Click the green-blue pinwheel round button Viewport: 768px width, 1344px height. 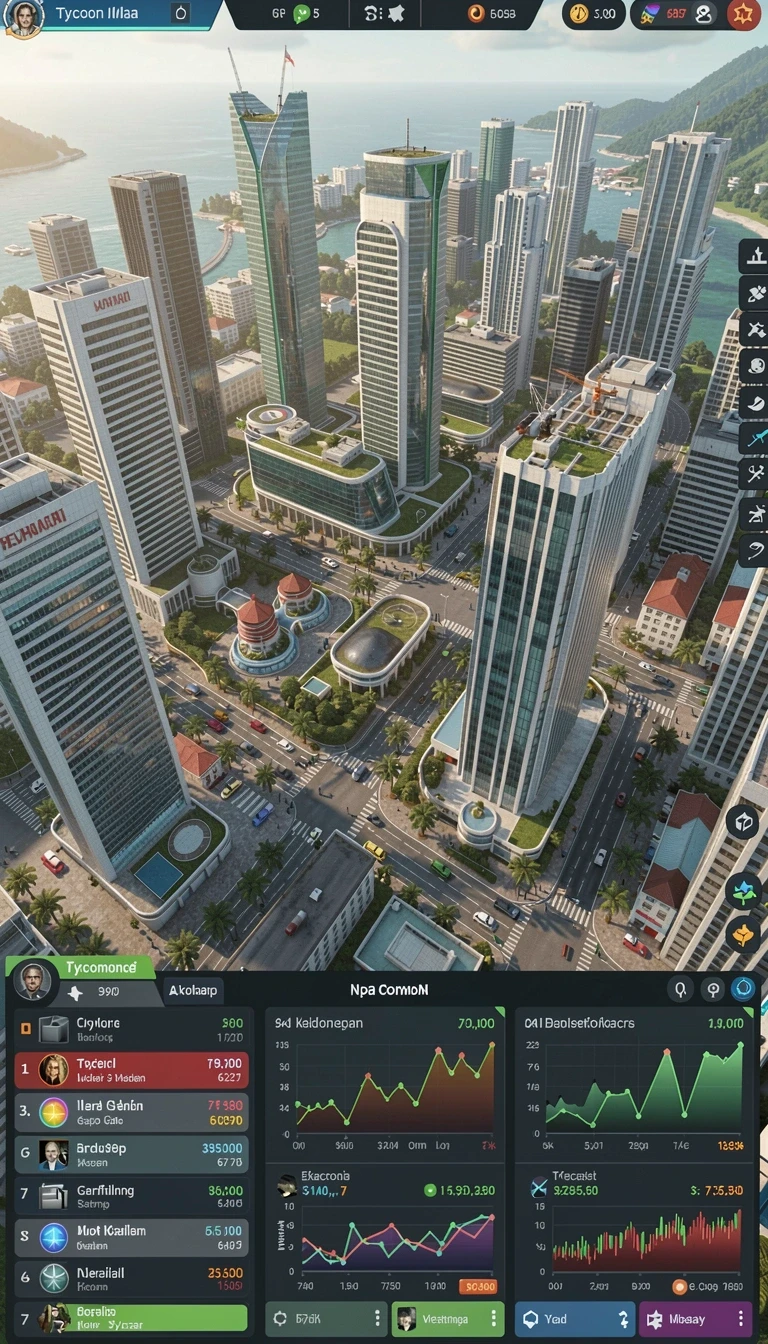click(x=743, y=889)
